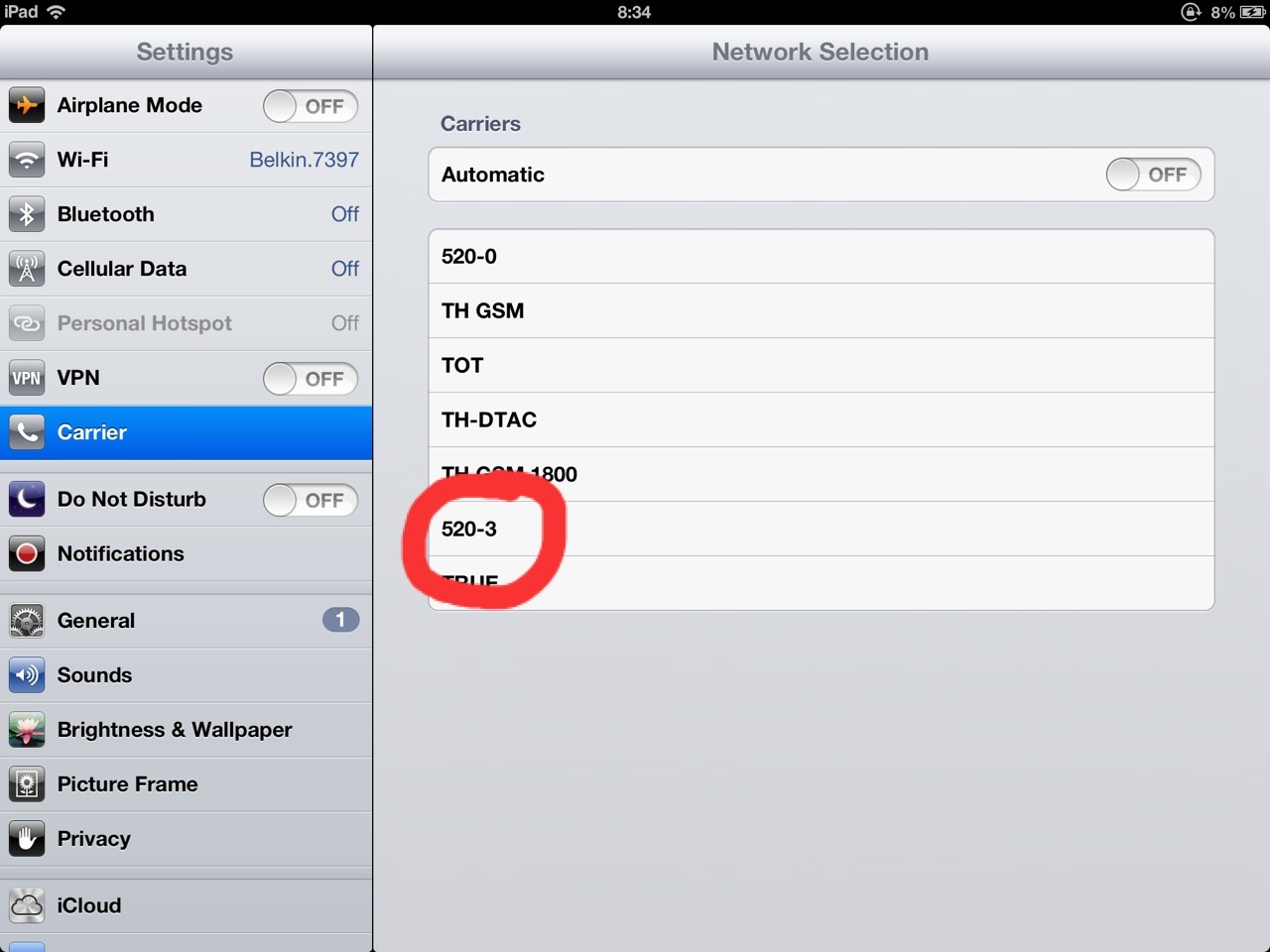
Task: Choose the 520-3 carrier
Action: click(x=822, y=529)
